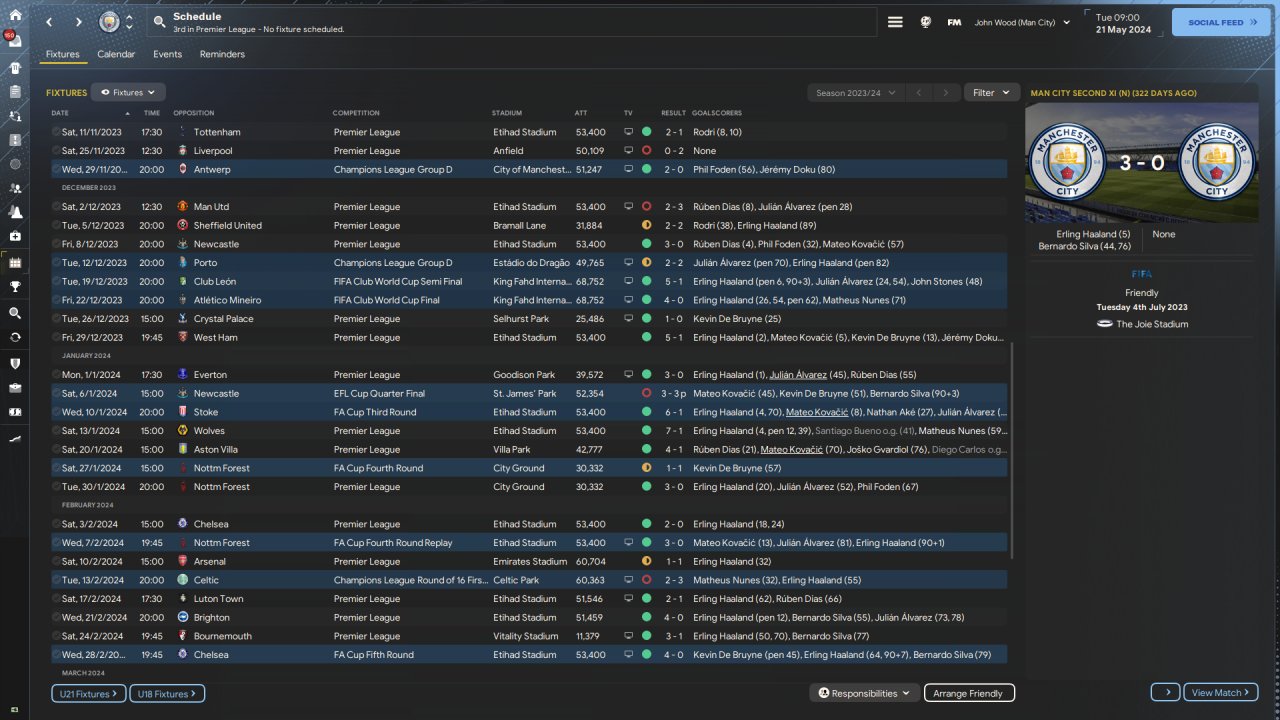Viewport: 1280px width, 720px height.
Task: Open U18 Fixtures
Action: [x=167, y=693]
